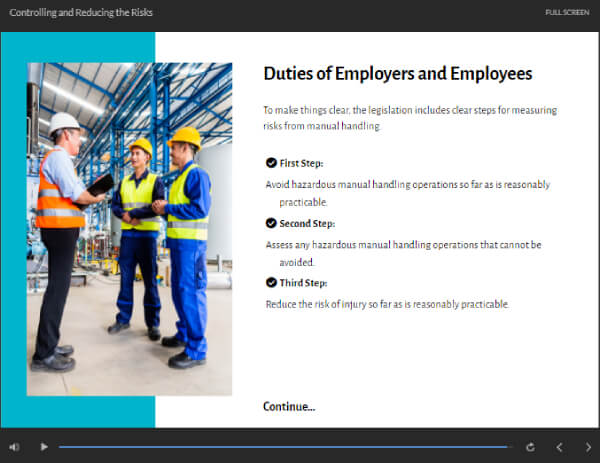The height and width of the screenshot is (463, 600).
Task: Click the Third Step checkmark icon
Action: (x=271, y=282)
